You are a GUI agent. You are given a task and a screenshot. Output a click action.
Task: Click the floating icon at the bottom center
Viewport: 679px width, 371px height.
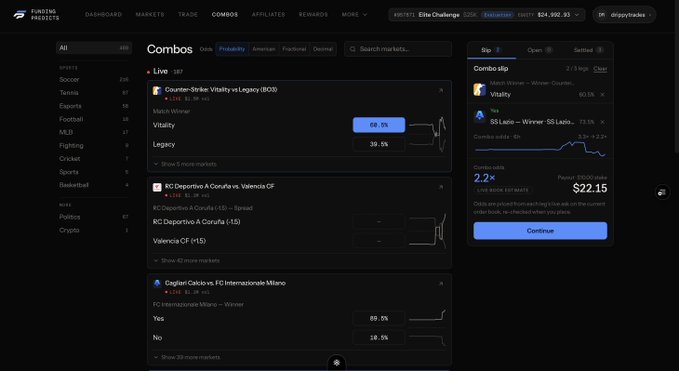(336, 363)
